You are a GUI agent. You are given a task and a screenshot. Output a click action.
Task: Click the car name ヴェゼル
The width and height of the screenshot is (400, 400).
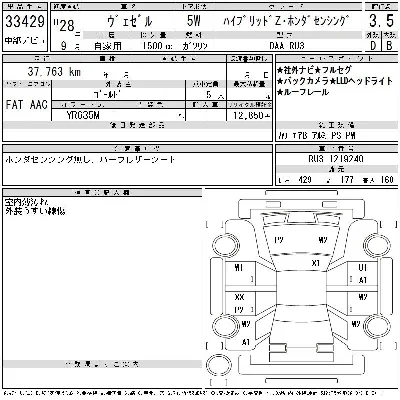(x=129, y=22)
